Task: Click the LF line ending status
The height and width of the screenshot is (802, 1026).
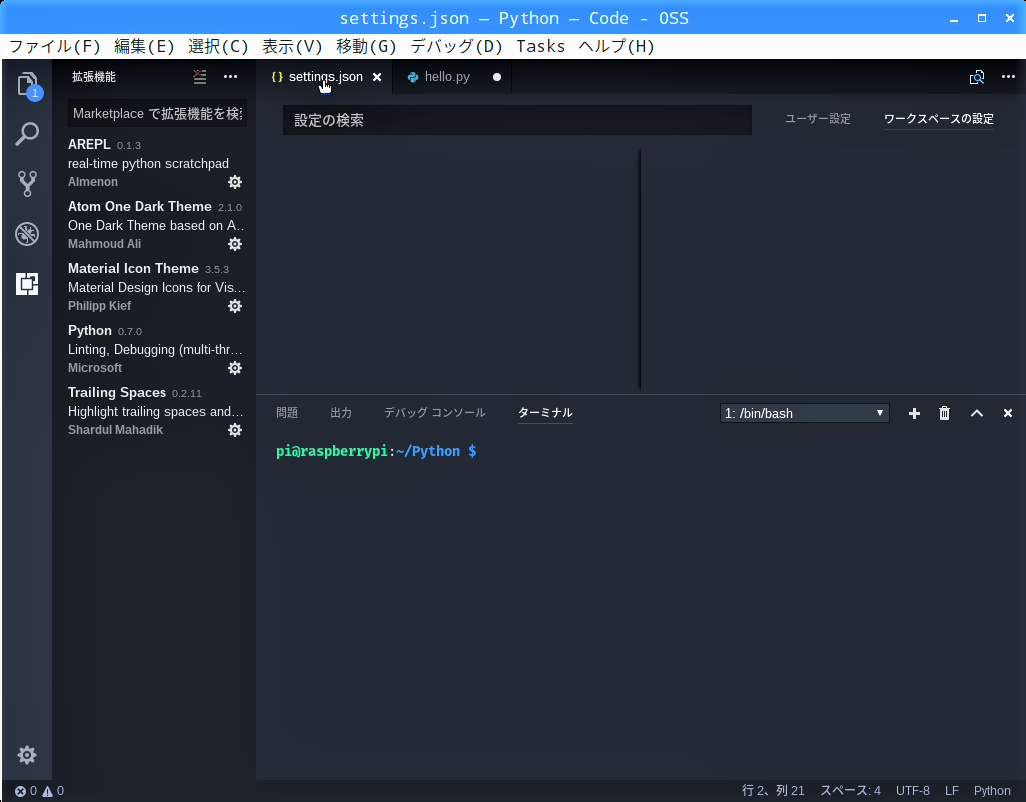Action: pos(951,791)
